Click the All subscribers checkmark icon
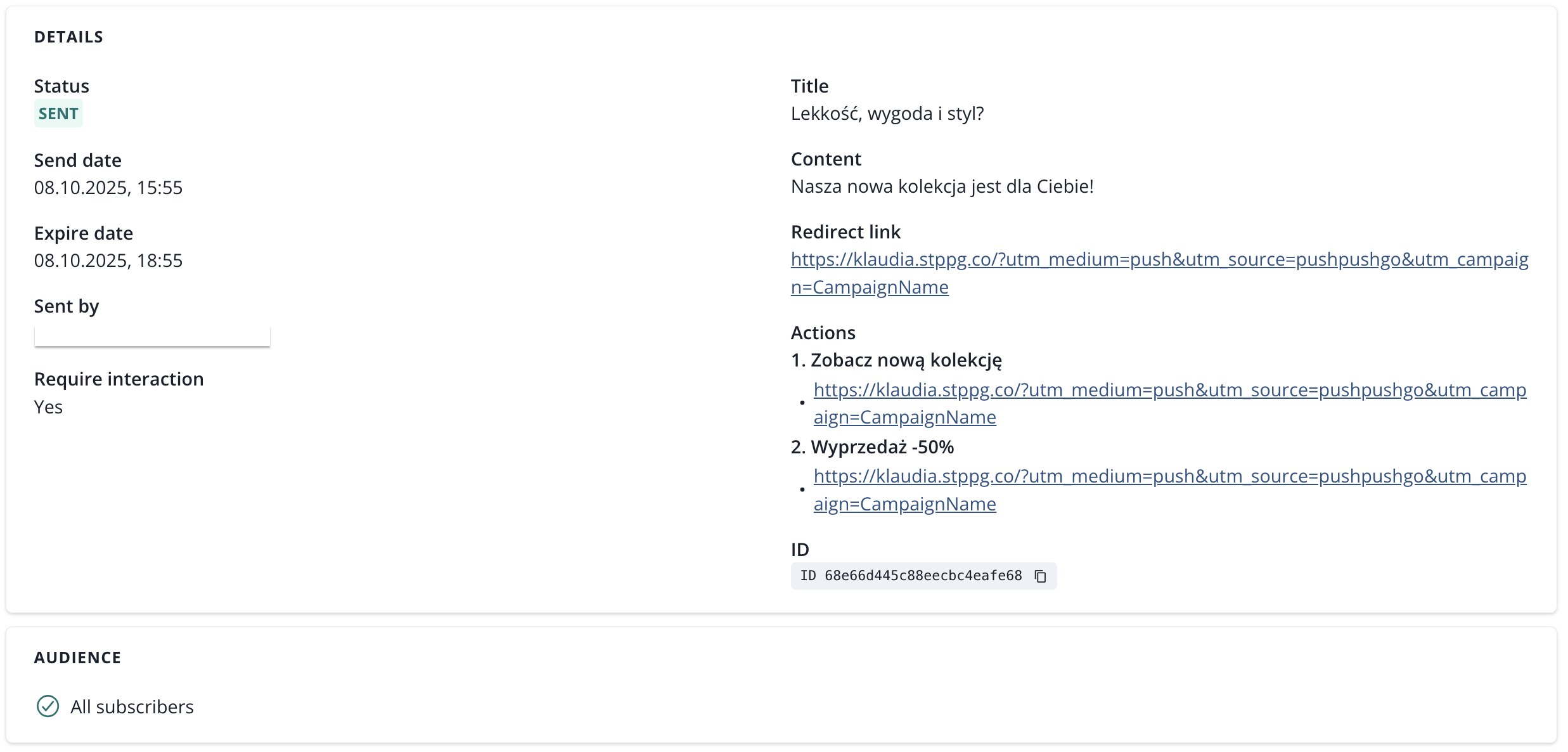Viewport: 1568px width, 752px height. click(x=48, y=706)
